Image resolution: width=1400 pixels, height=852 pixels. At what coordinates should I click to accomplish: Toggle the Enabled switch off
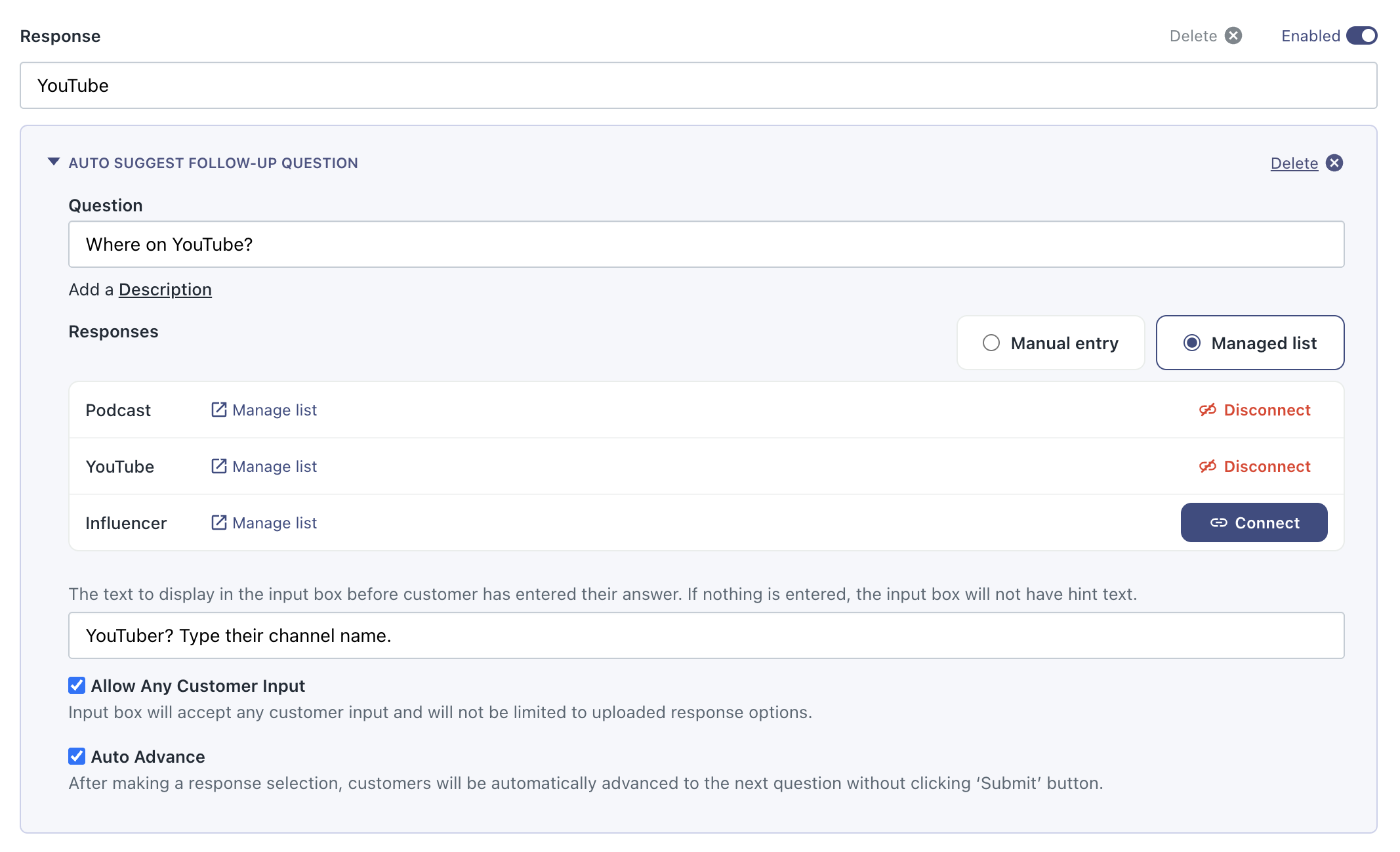pyautogui.click(x=1362, y=35)
